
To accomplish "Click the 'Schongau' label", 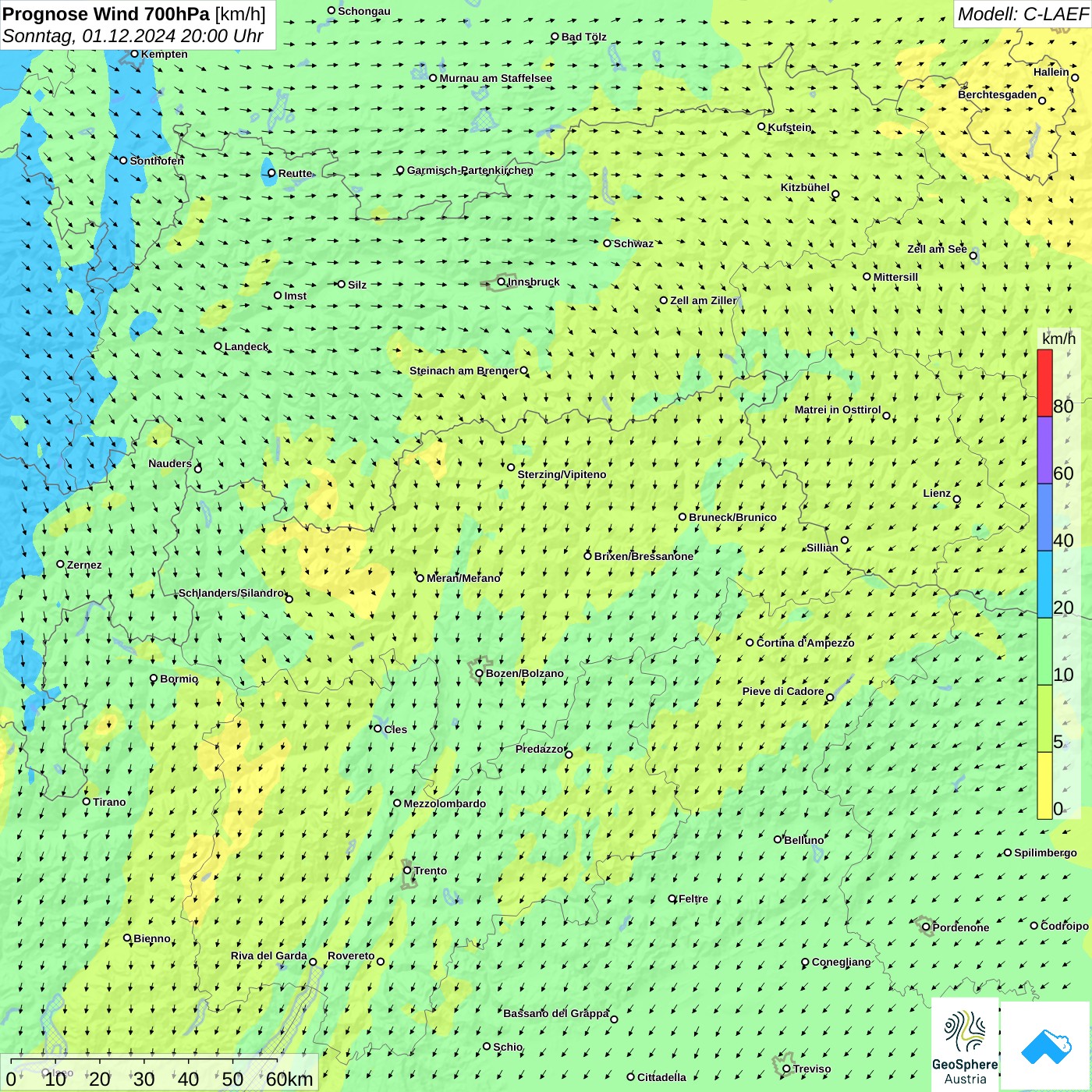I will (x=364, y=11).
